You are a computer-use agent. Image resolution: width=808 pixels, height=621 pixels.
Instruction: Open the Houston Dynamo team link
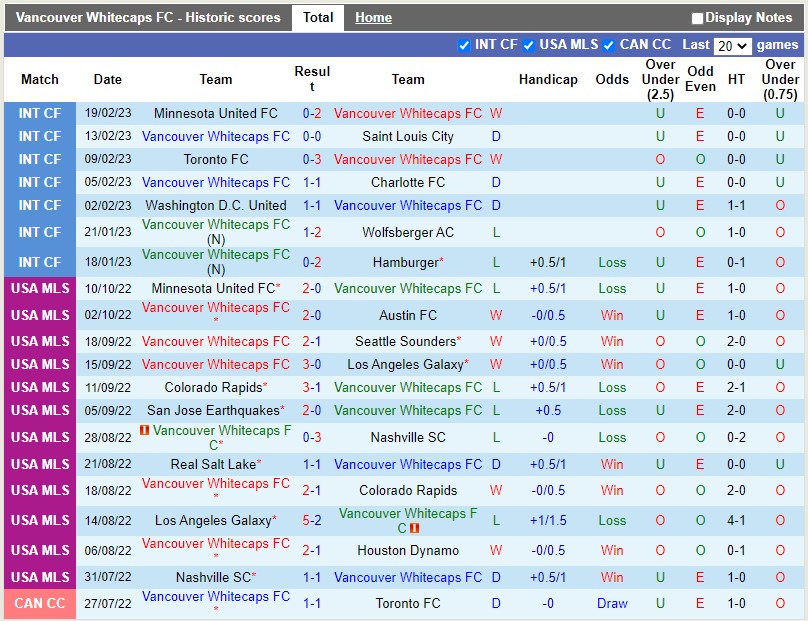408,550
